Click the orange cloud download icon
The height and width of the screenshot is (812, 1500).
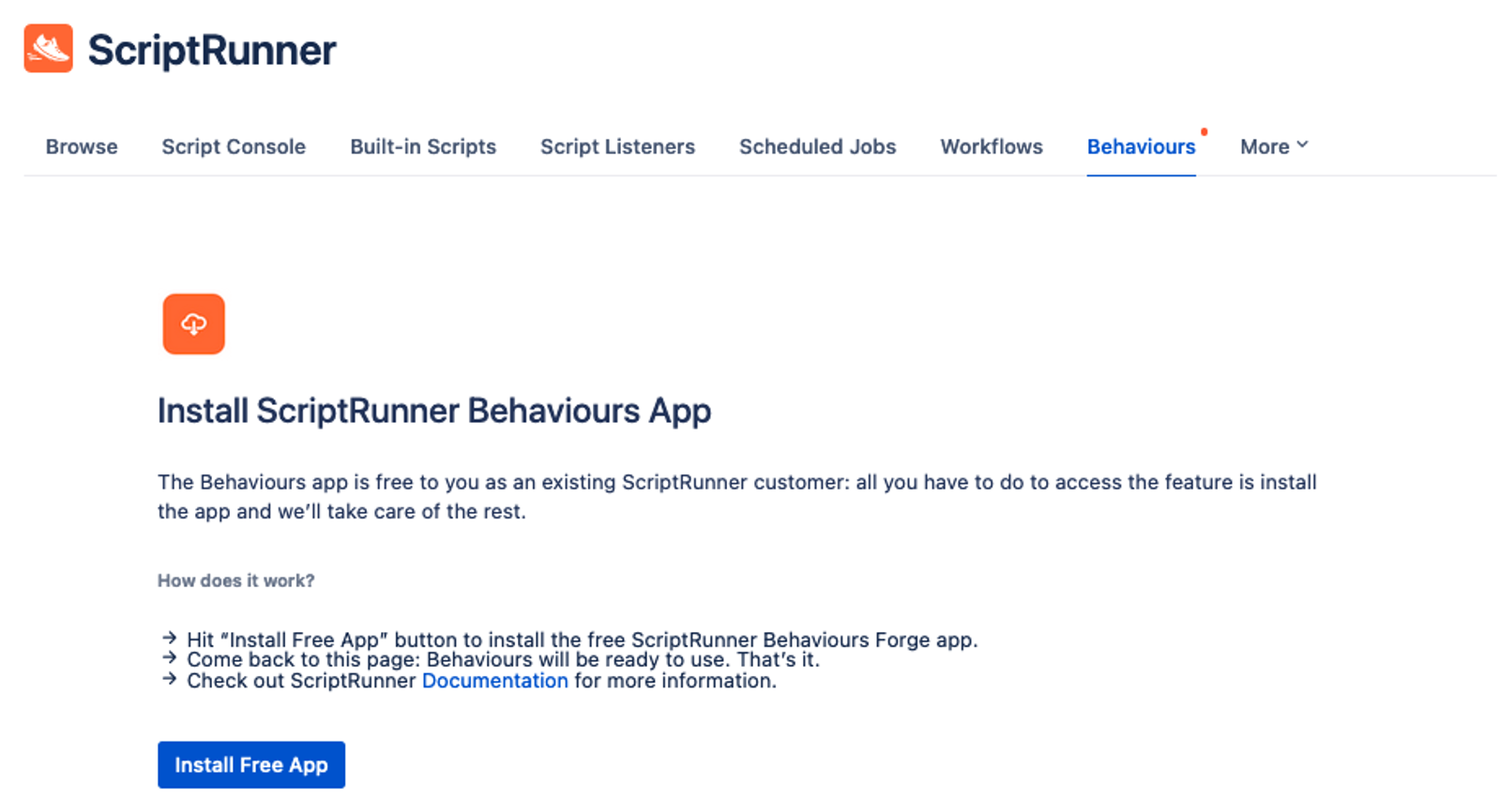pos(193,324)
